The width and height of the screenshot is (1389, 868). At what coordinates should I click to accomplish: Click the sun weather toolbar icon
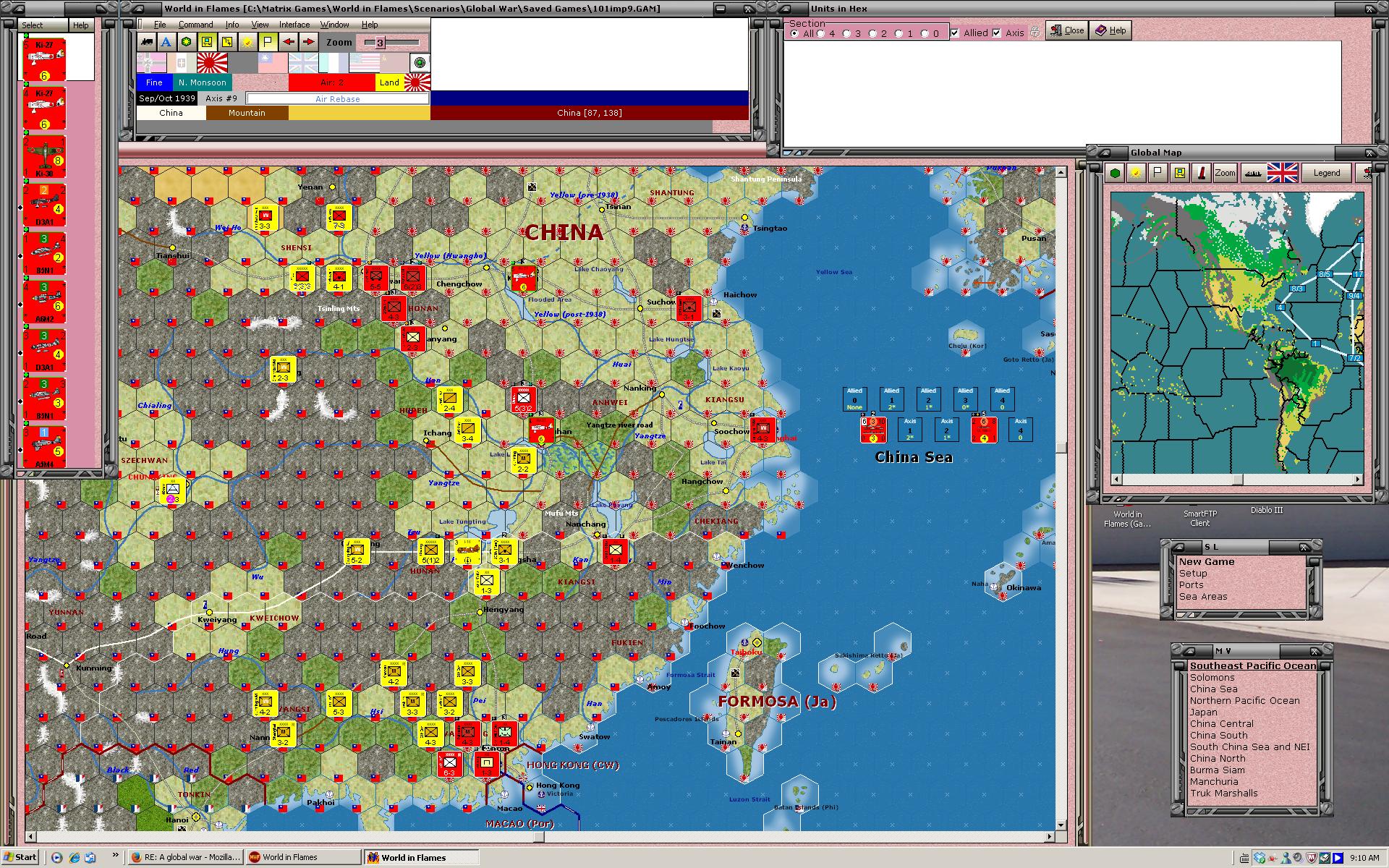pyautogui.click(x=248, y=41)
